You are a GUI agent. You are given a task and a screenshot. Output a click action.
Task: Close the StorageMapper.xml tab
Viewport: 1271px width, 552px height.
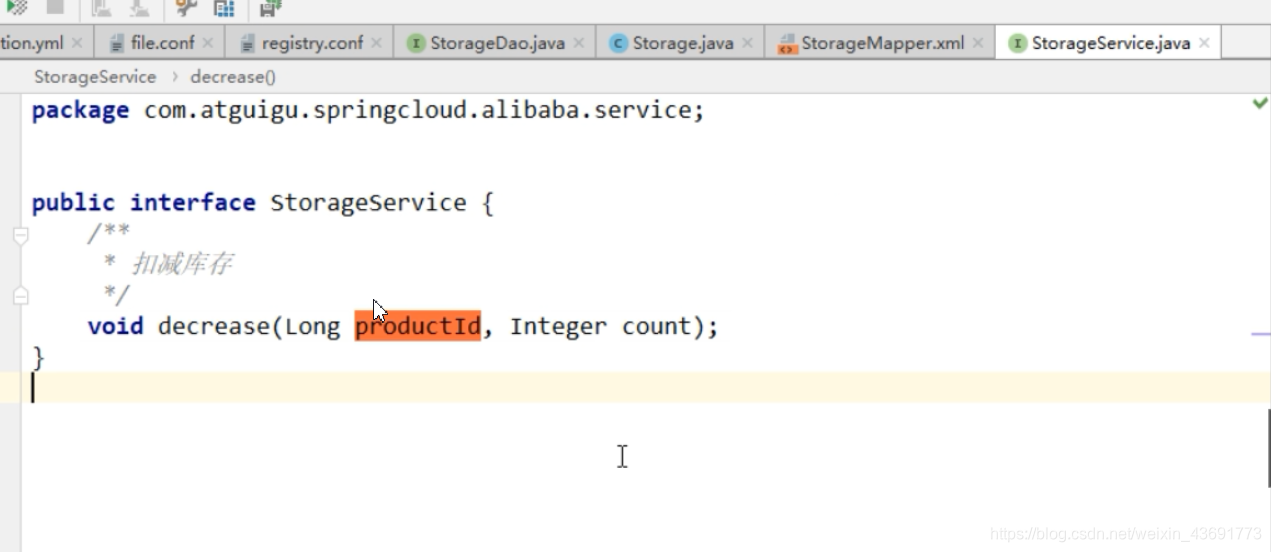[x=978, y=43]
